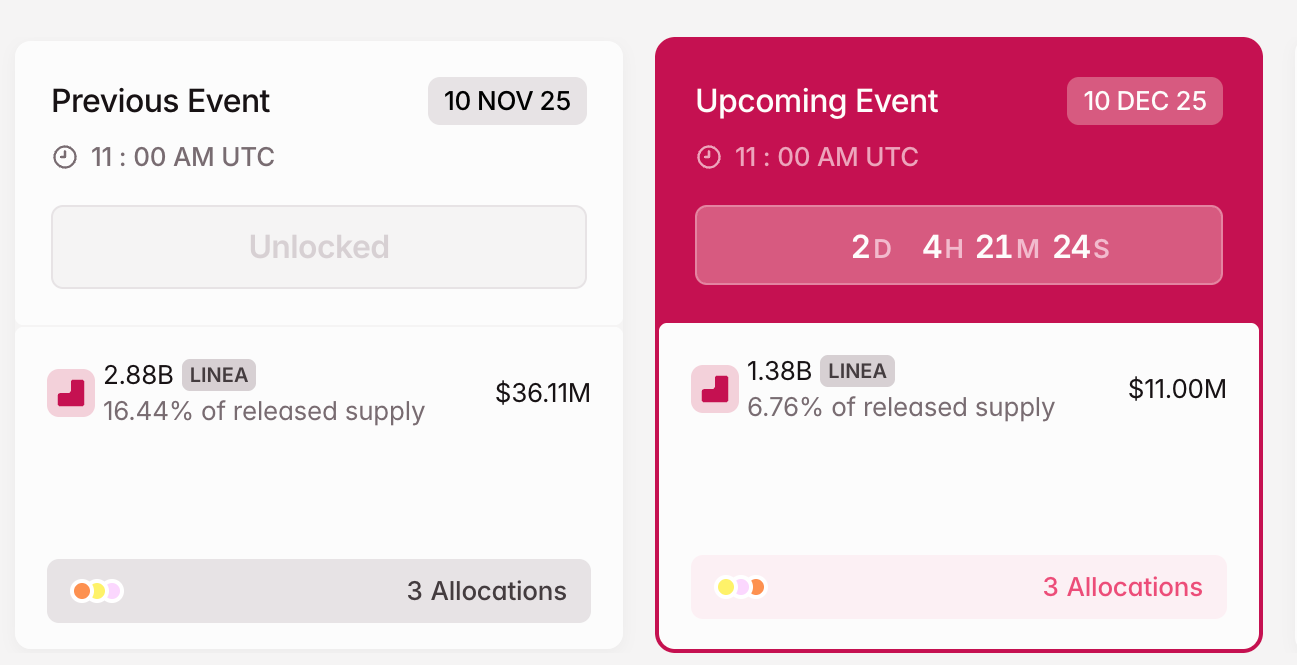The height and width of the screenshot is (665, 1297).
Task: Click the LINEA ticker badge on Upcoming Event
Action: click(x=858, y=371)
